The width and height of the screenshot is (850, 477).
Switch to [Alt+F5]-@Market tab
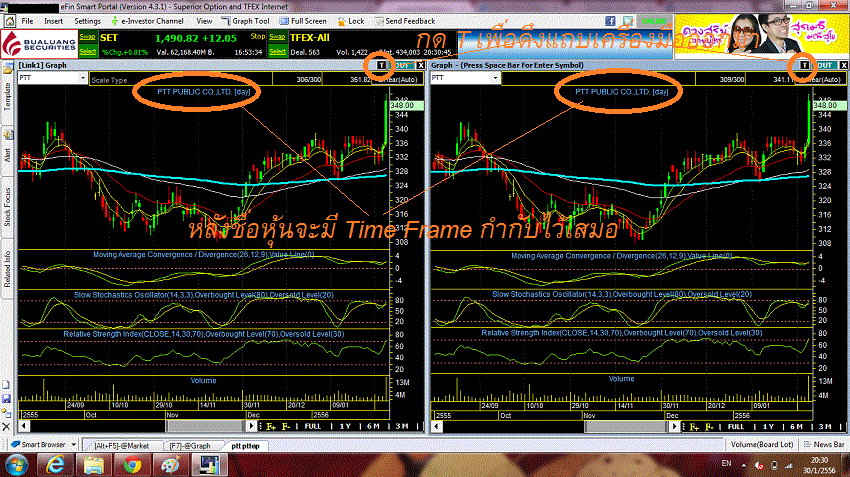(121, 446)
